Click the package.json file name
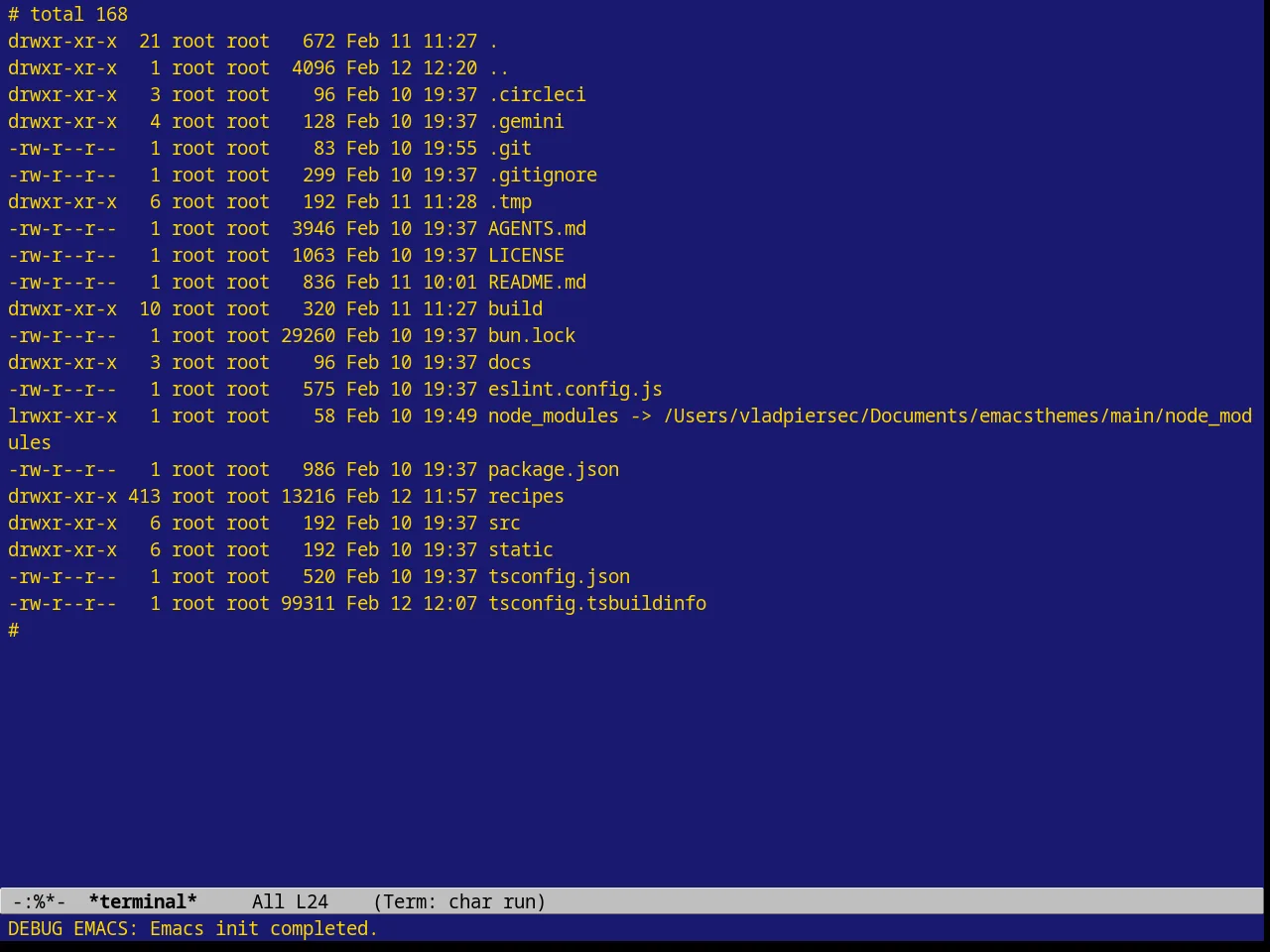The height and width of the screenshot is (952, 1270). pyautogui.click(x=554, y=470)
